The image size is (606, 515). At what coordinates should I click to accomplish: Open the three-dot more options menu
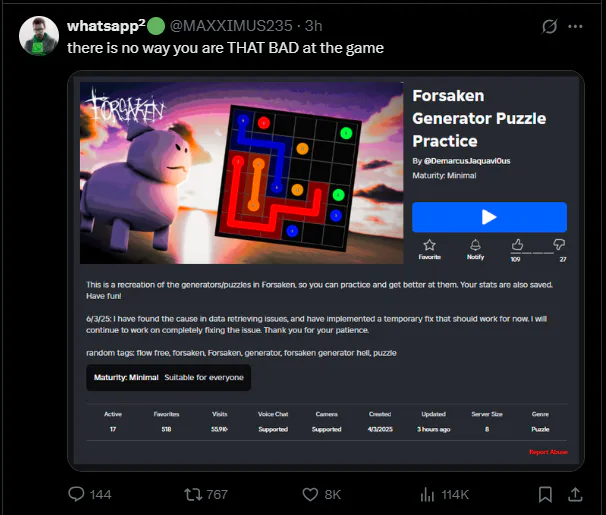coord(575,26)
